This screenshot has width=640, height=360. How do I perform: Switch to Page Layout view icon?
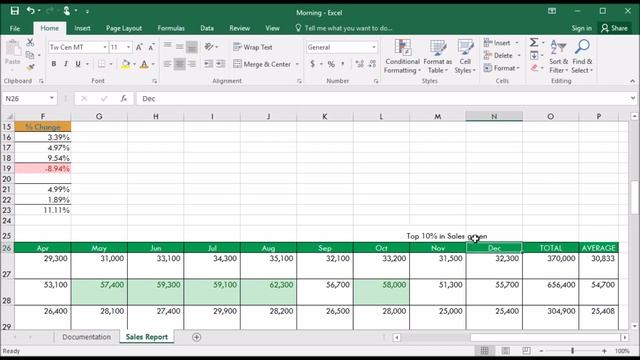coord(505,351)
